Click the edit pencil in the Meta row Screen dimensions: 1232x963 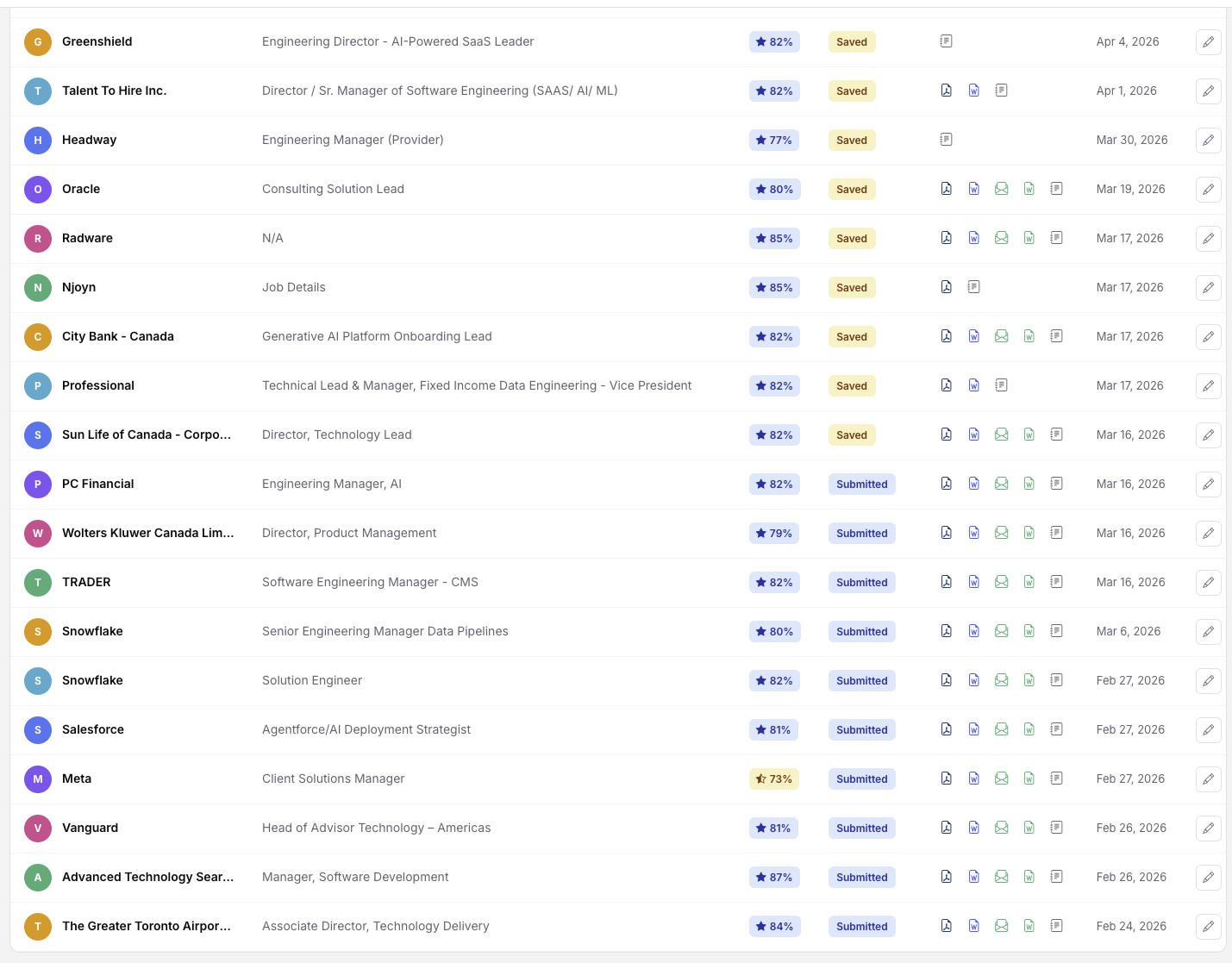pyautogui.click(x=1208, y=779)
